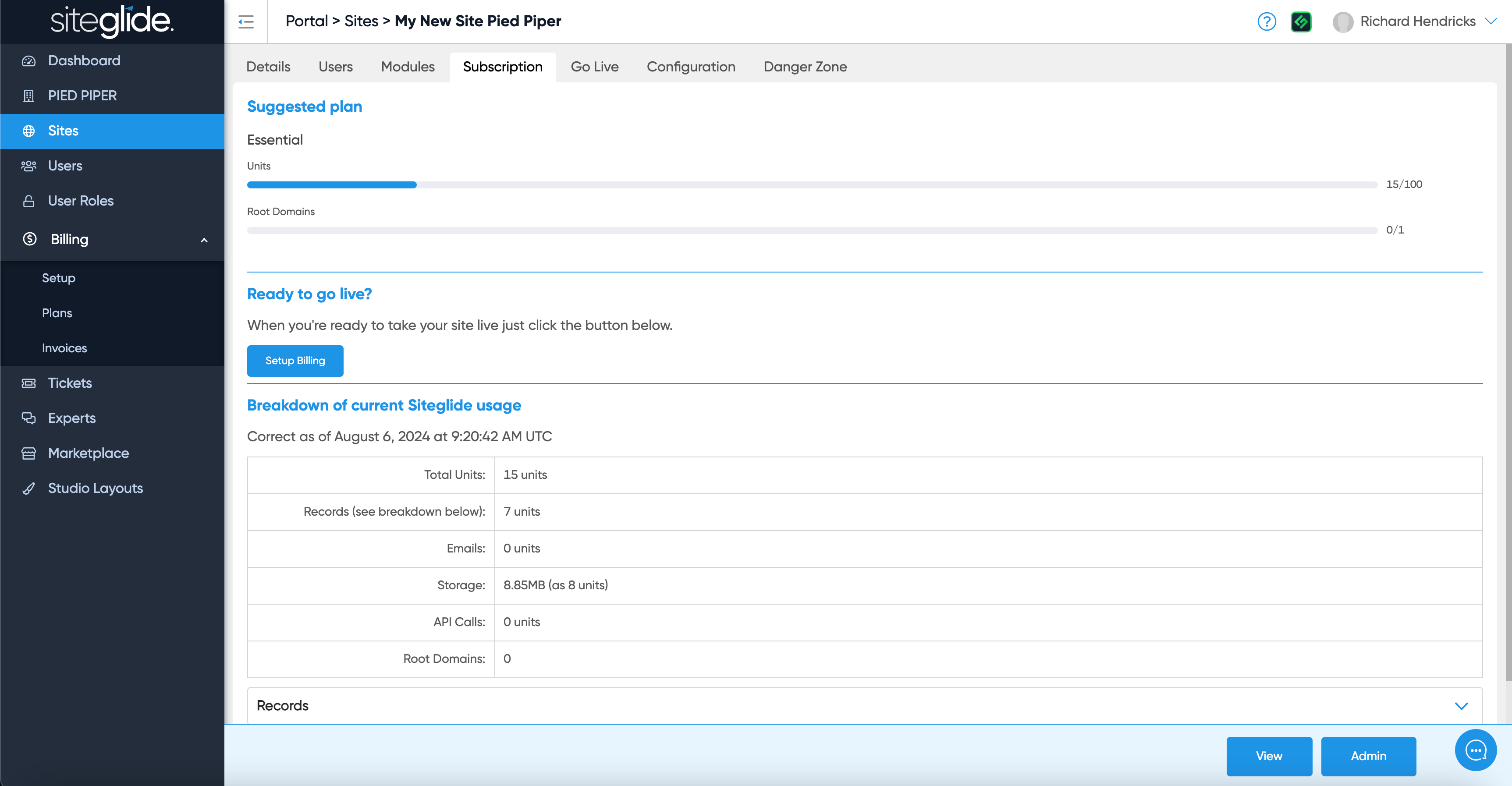Click Richard Hendricks avatar image
Viewport: 1512px width, 786px height.
1343,22
